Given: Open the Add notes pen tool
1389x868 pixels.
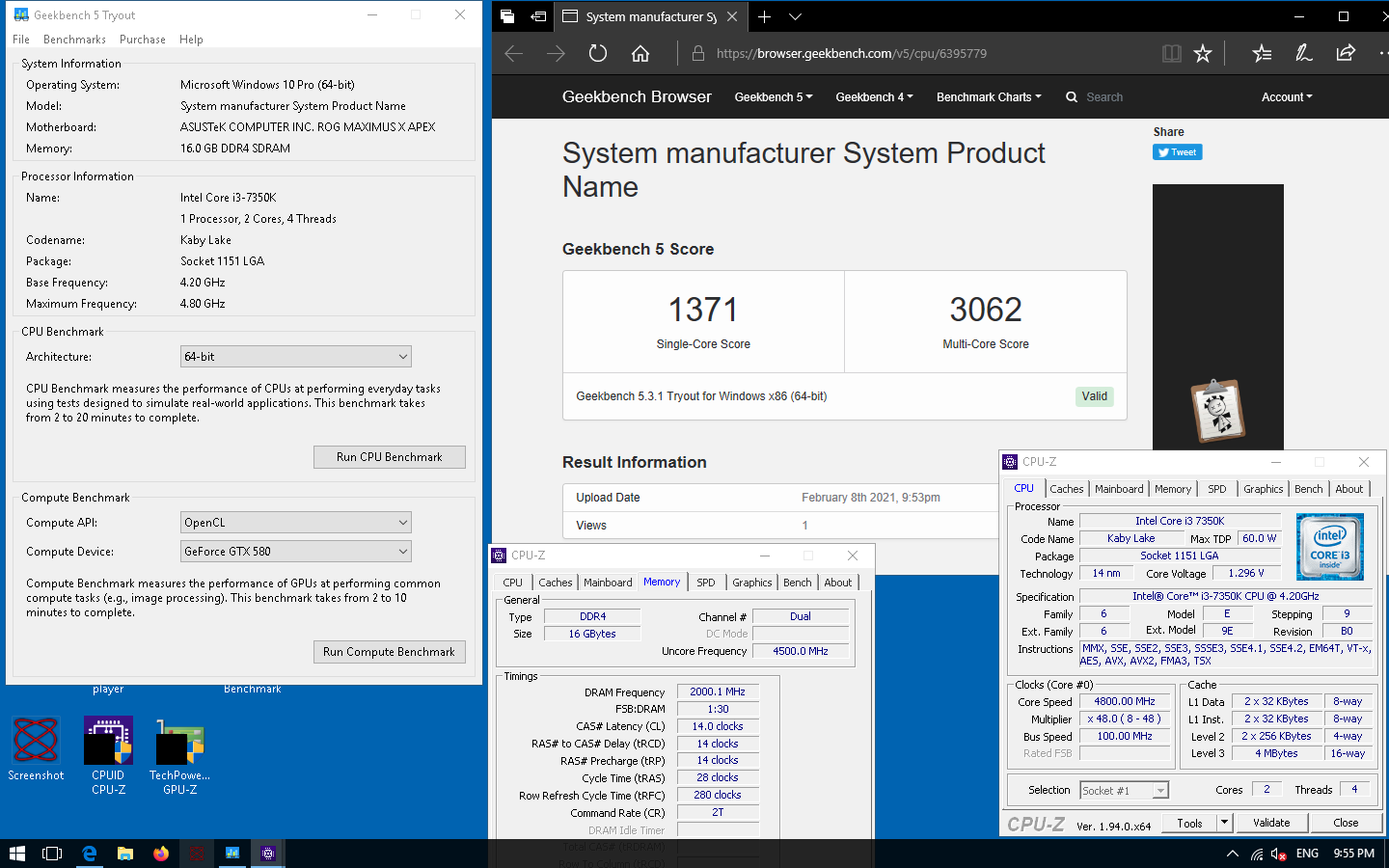Looking at the screenshot, I should [1304, 54].
